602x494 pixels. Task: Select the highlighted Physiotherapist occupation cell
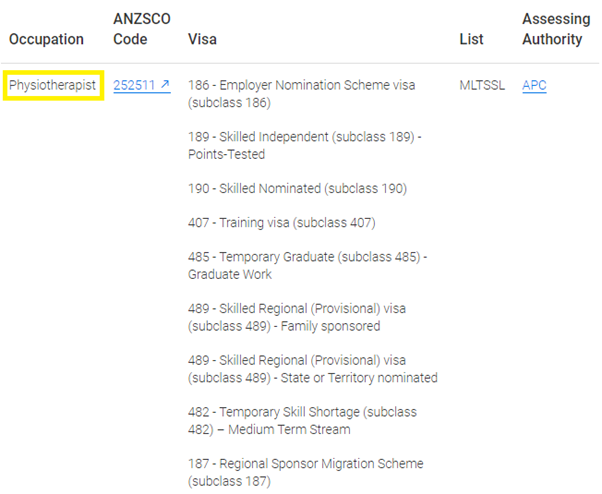coord(52,85)
